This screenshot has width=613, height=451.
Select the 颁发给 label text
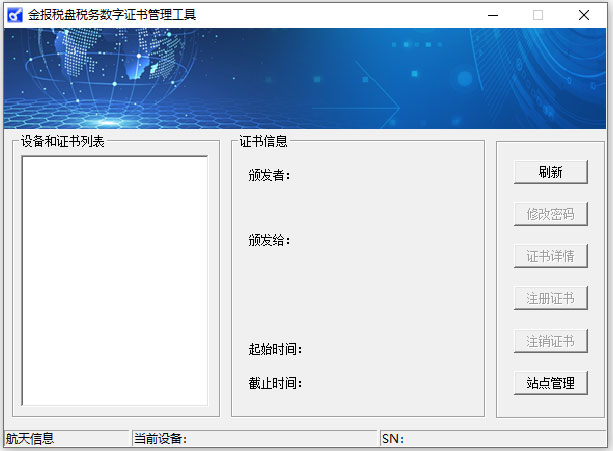269,240
